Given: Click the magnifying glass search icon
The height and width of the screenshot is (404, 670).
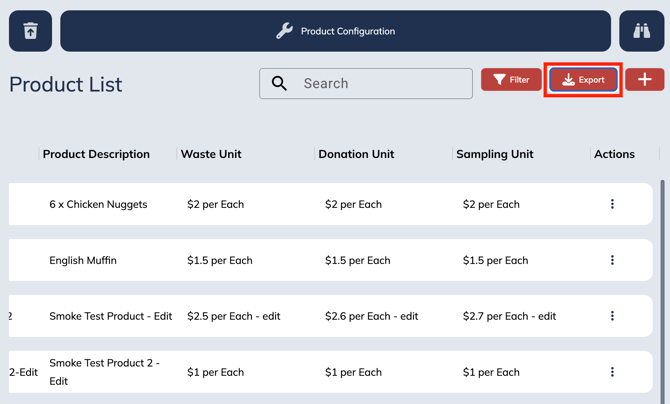Looking at the screenshot, I should pos(280,84).
